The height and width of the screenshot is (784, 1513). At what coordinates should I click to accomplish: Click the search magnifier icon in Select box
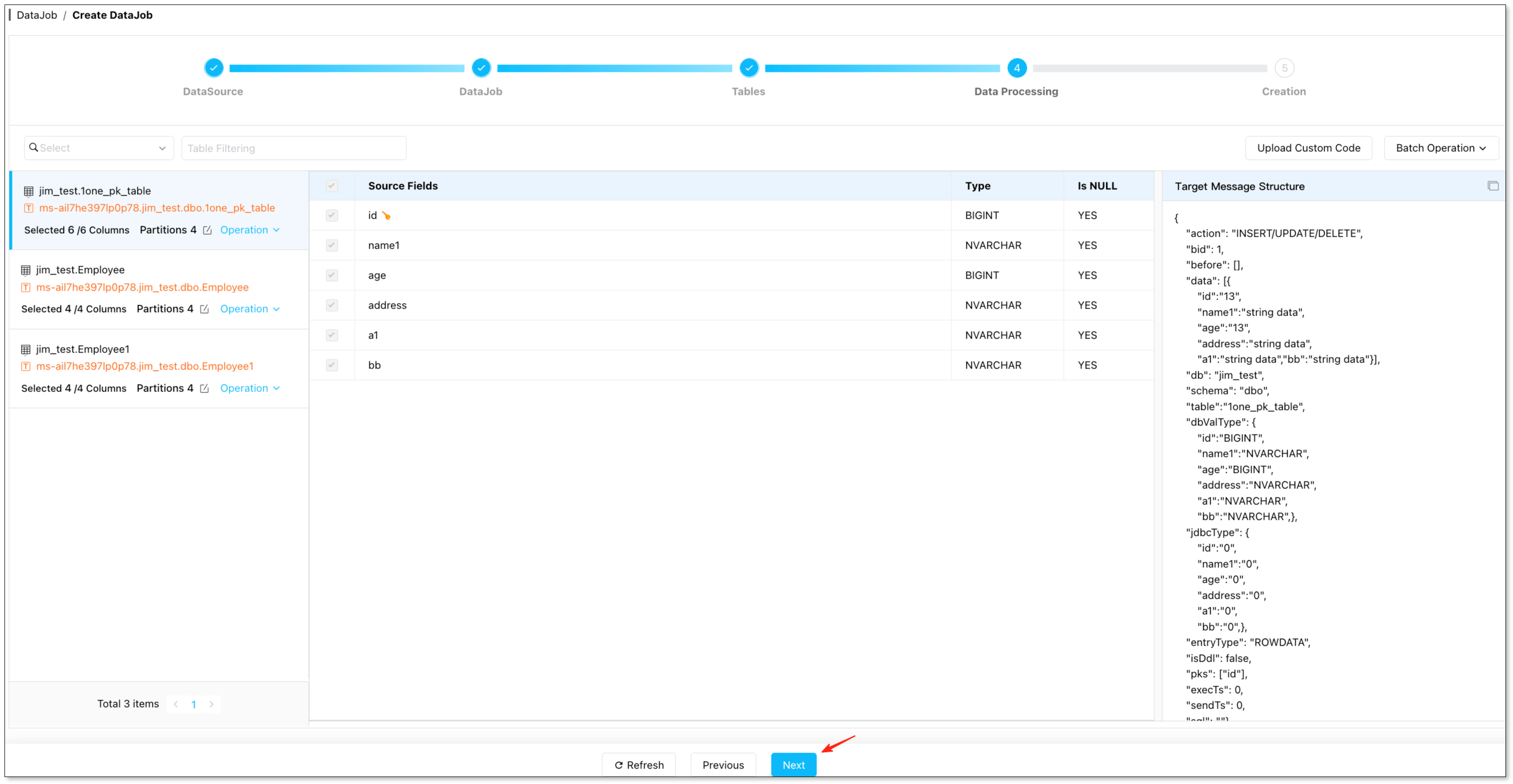[33, 147]
